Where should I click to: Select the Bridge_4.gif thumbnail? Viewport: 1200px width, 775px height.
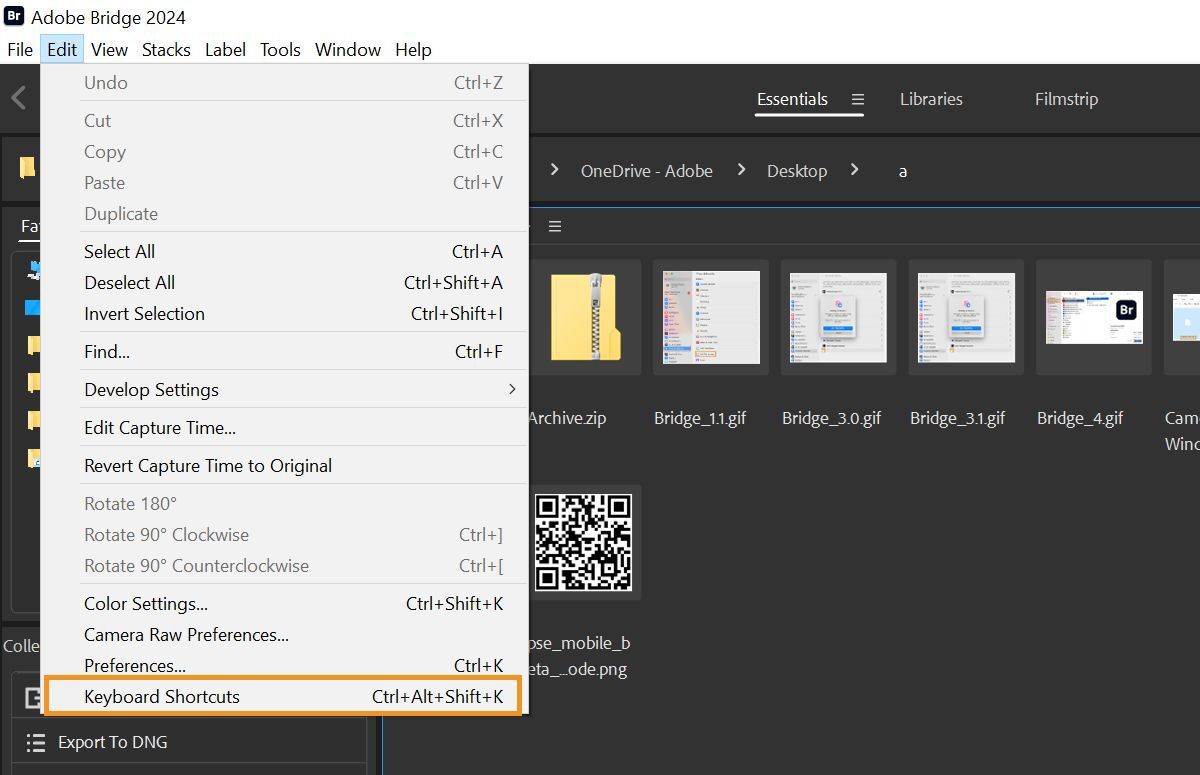[x=1094, y=317]
